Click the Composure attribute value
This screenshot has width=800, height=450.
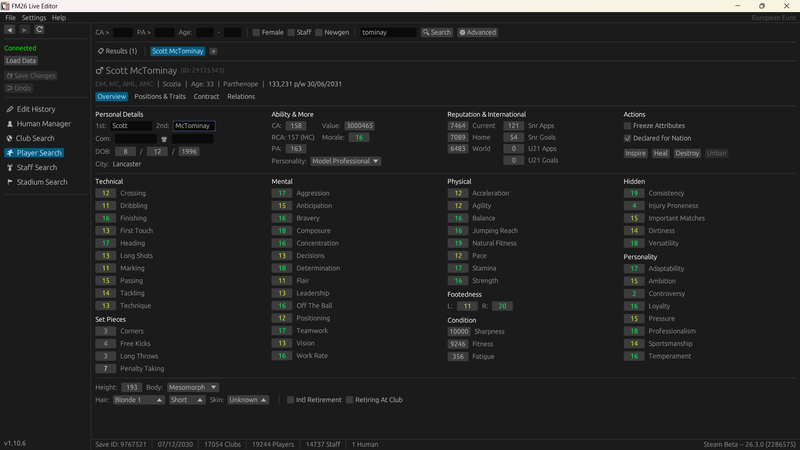pos(282,231)
